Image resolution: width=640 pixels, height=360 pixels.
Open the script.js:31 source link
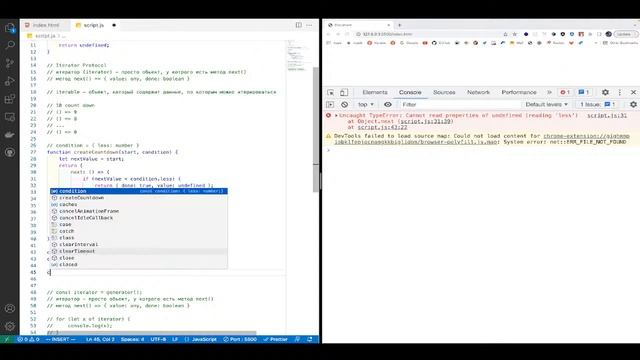pyautogui.click(x=607, y=116)
